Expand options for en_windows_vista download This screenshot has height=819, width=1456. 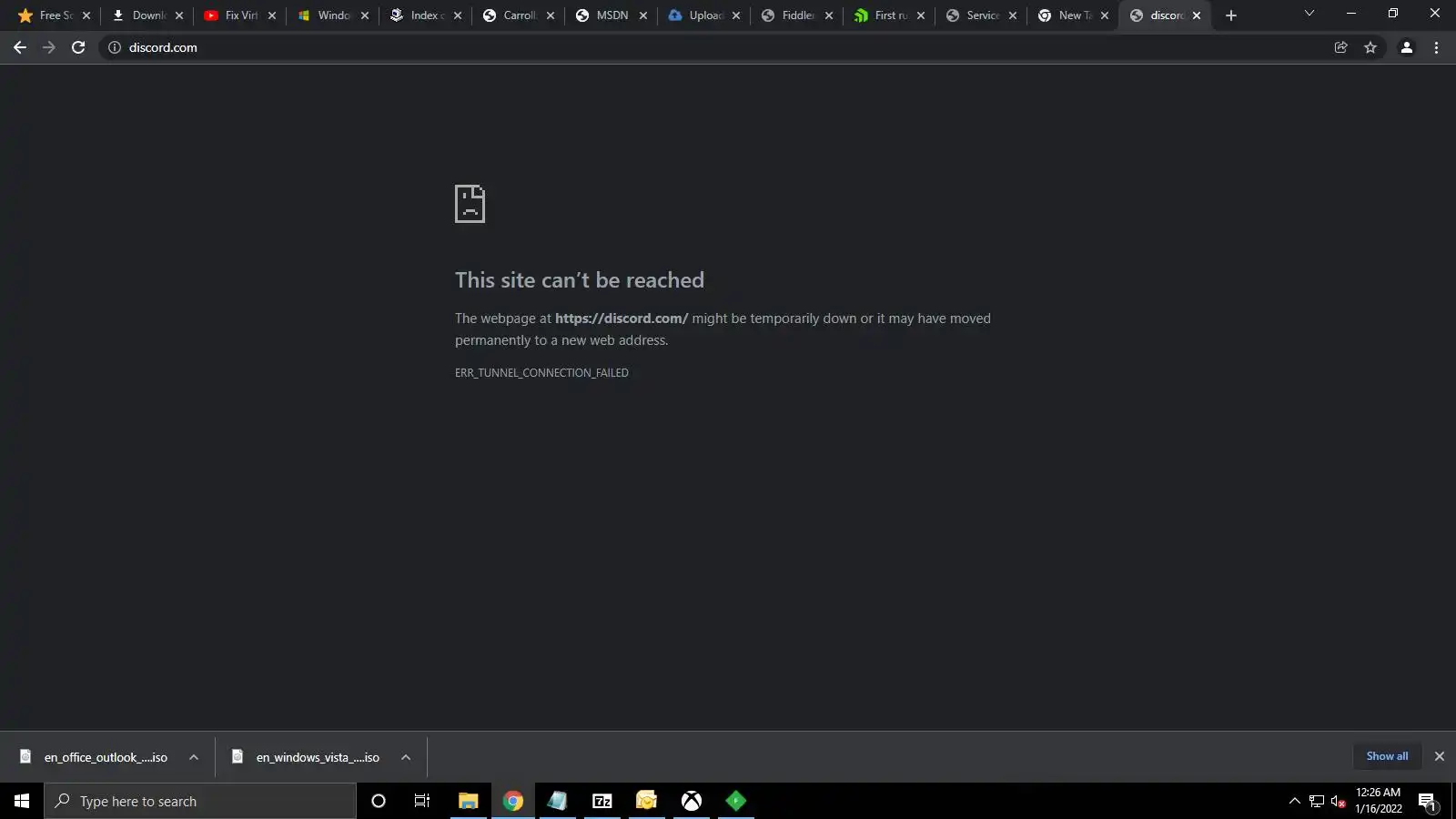click(x=406, y=757)
